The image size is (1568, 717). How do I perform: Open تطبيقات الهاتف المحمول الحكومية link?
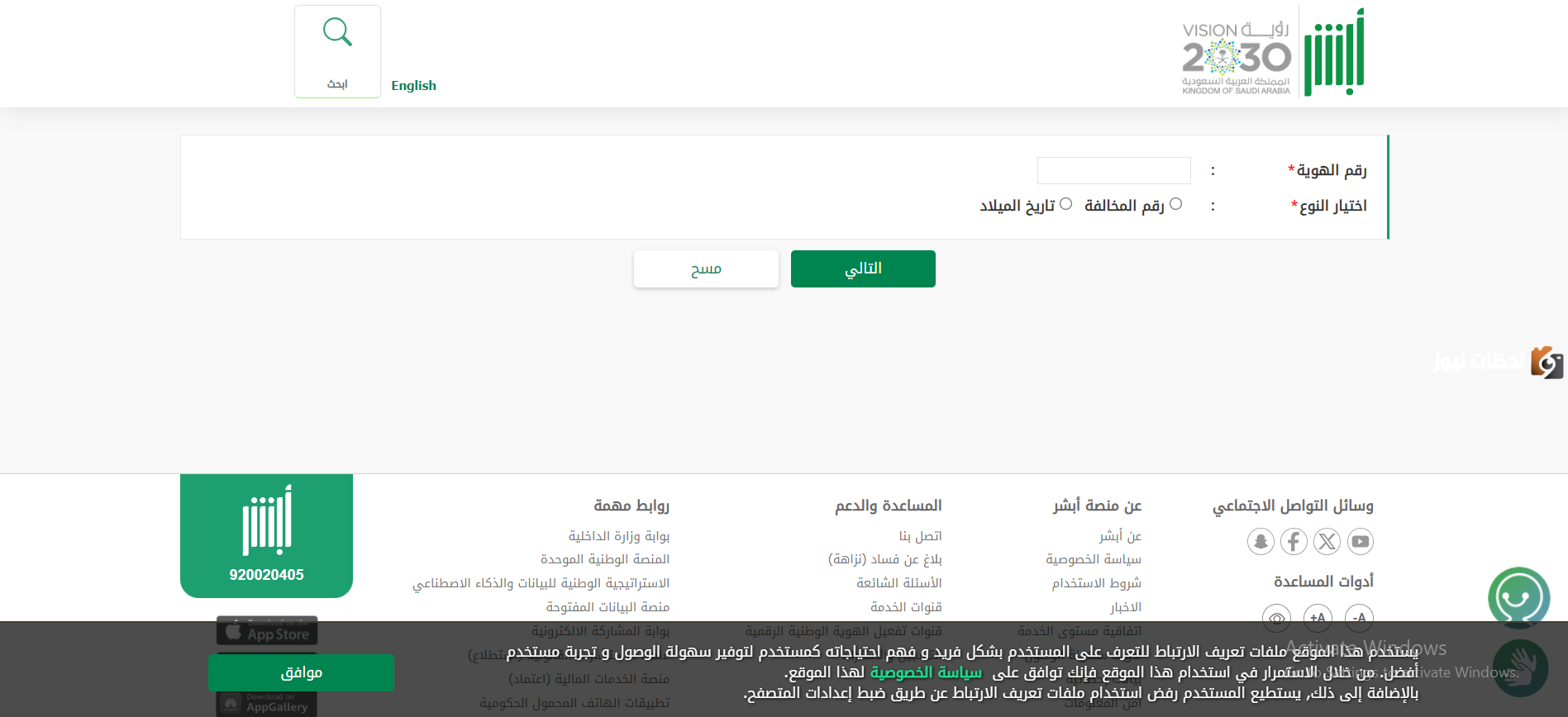point(575,703)
